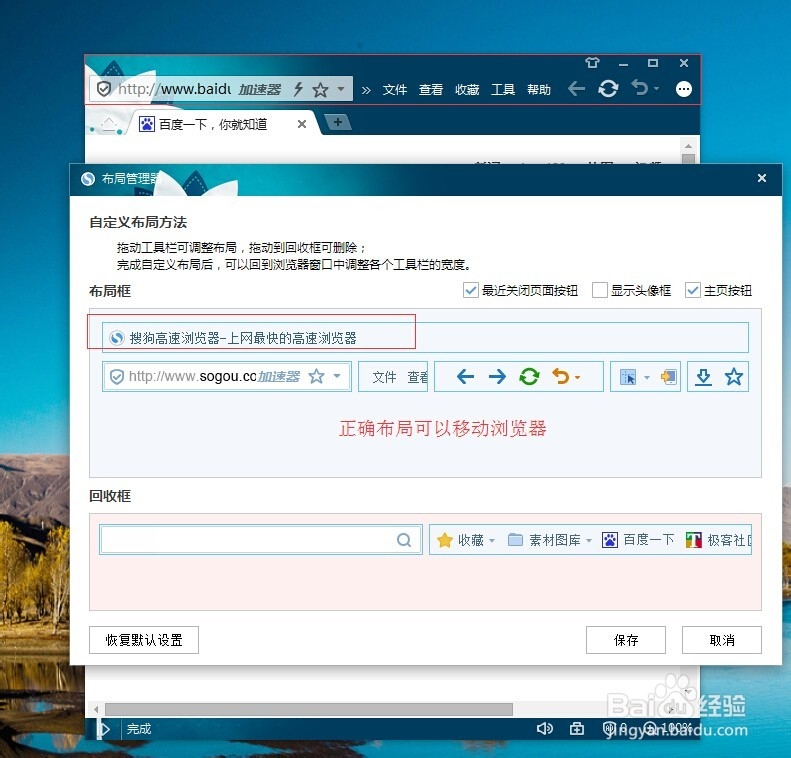Click the up arrow of browser vertical scrollbar
This screenshot has width=791, height=758.
point(689,146)
